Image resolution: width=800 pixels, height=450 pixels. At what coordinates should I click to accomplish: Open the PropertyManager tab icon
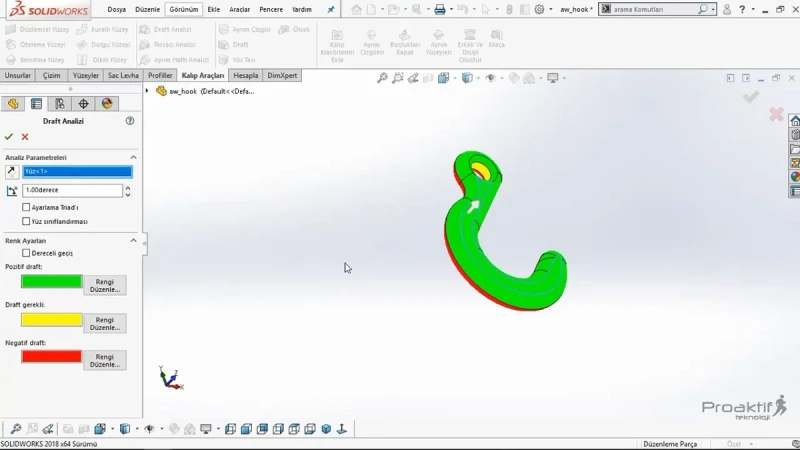tap(36, 104)
